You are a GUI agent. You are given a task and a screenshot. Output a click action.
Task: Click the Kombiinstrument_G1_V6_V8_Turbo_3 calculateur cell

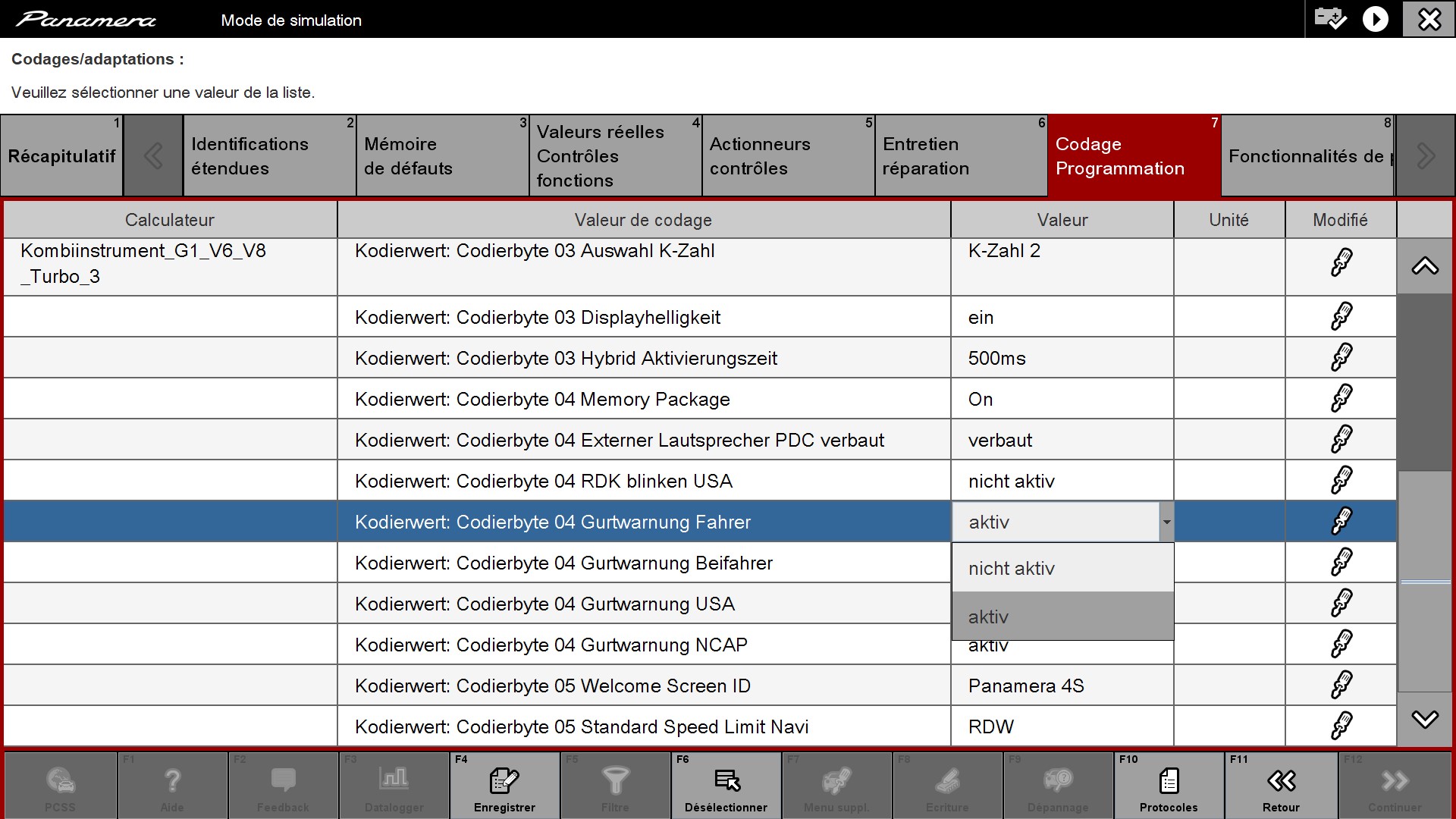pyautogui.click(x=171, y=267)
